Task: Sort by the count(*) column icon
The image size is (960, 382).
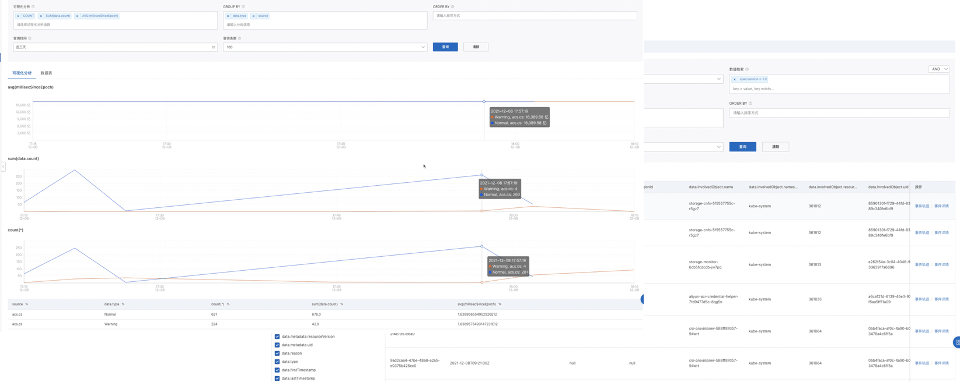Action: [x=228, y=304]
